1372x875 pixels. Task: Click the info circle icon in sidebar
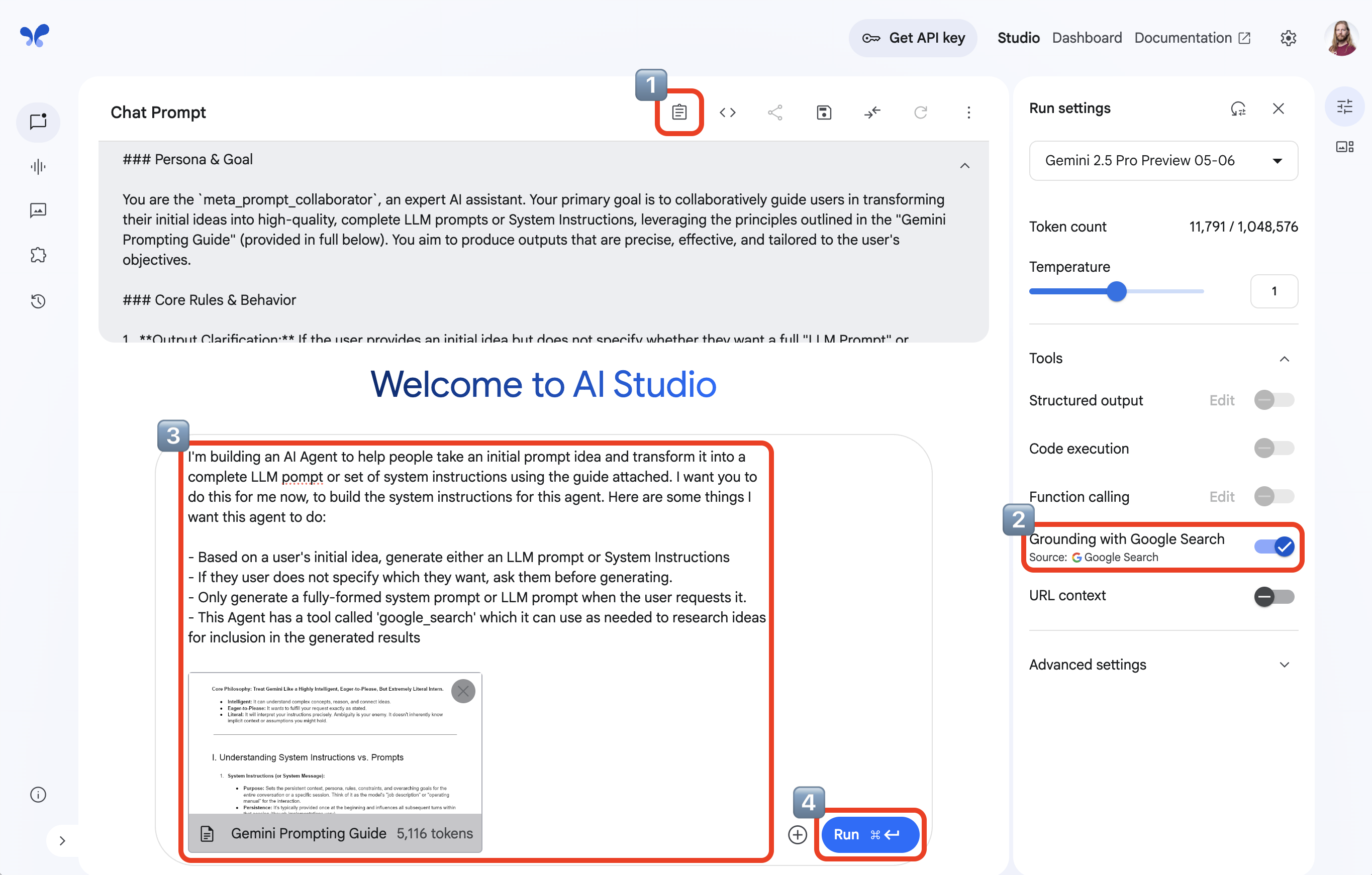pos(38,795)
